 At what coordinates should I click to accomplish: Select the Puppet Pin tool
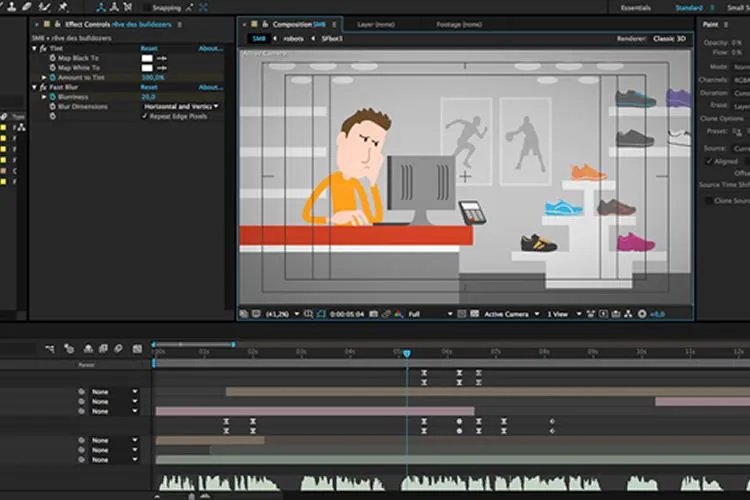pyautogui.click(x=63, y=7)
